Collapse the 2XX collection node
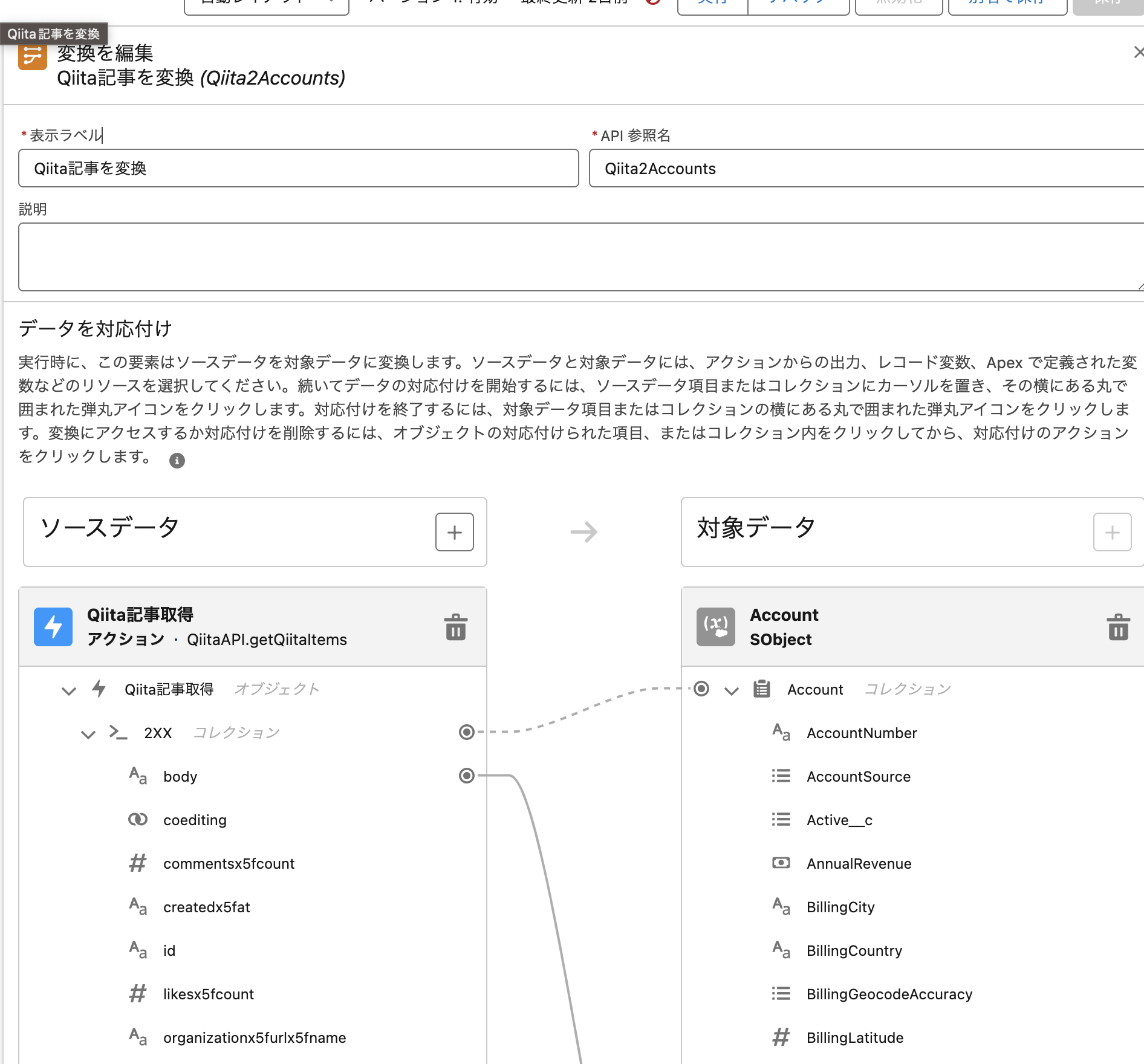 click(x=88, y=734)
